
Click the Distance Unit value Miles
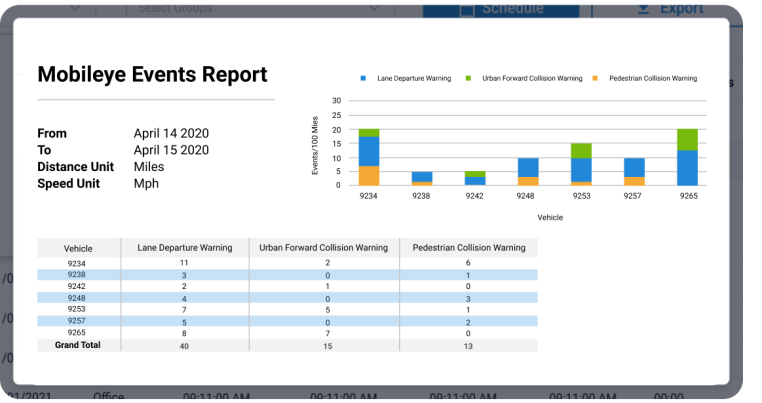(149, 167)
